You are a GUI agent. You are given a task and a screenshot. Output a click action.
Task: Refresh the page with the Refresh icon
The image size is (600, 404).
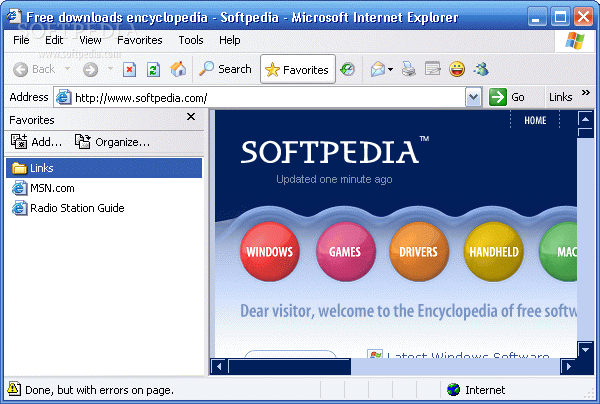tap(153, 70)
